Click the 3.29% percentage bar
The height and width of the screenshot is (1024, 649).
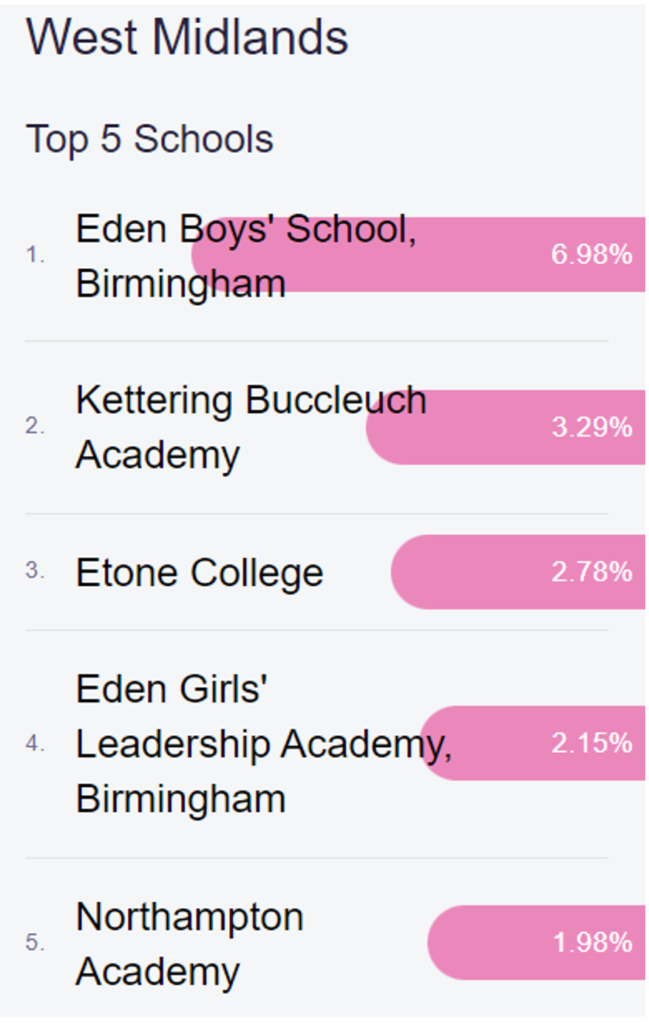click(505, 427)
